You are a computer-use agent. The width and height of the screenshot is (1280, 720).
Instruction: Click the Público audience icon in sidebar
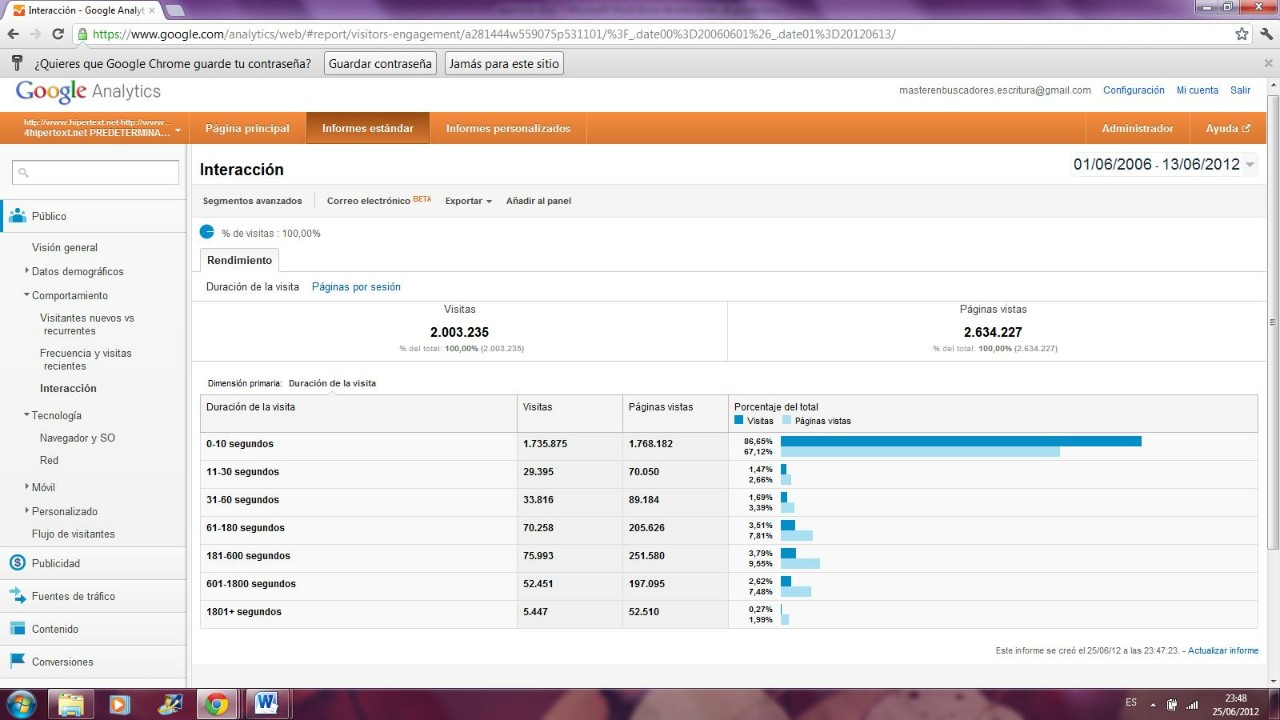(17, 216)
